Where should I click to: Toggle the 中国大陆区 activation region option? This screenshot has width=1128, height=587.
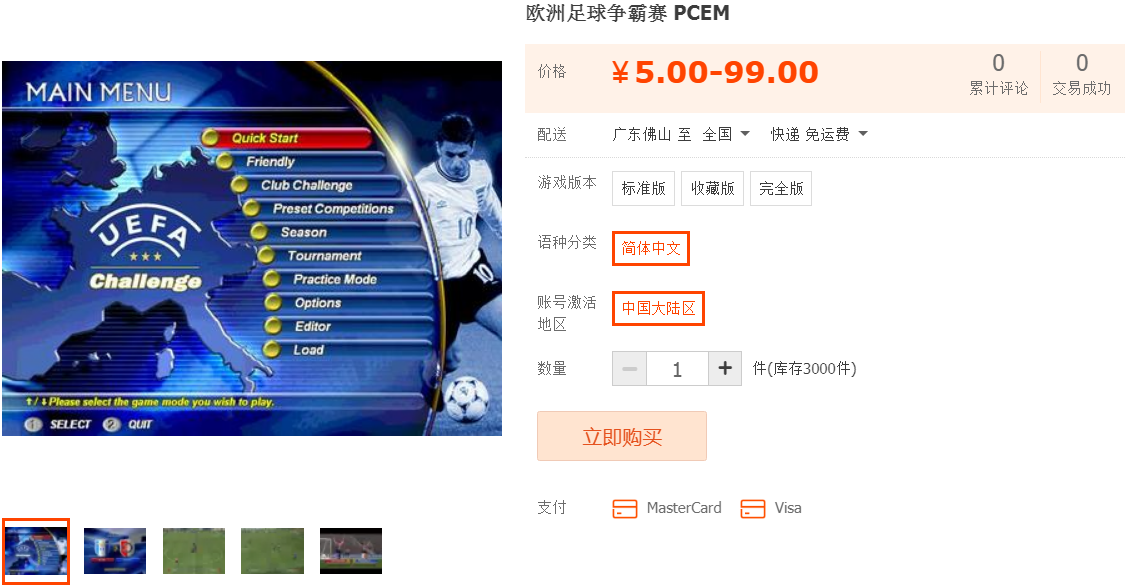[658, 309]
